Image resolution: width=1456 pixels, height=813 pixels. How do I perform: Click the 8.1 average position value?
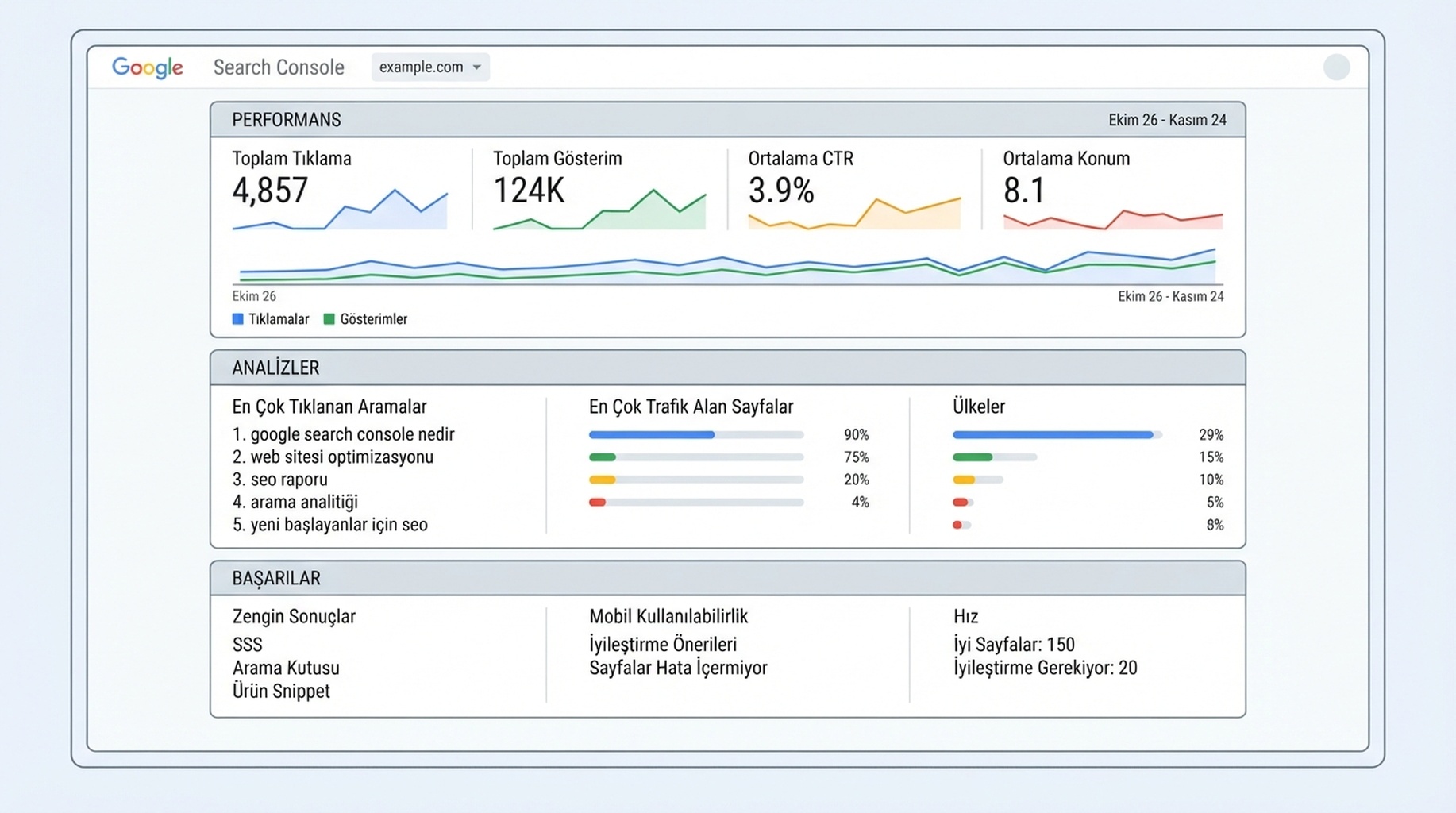1024,191
